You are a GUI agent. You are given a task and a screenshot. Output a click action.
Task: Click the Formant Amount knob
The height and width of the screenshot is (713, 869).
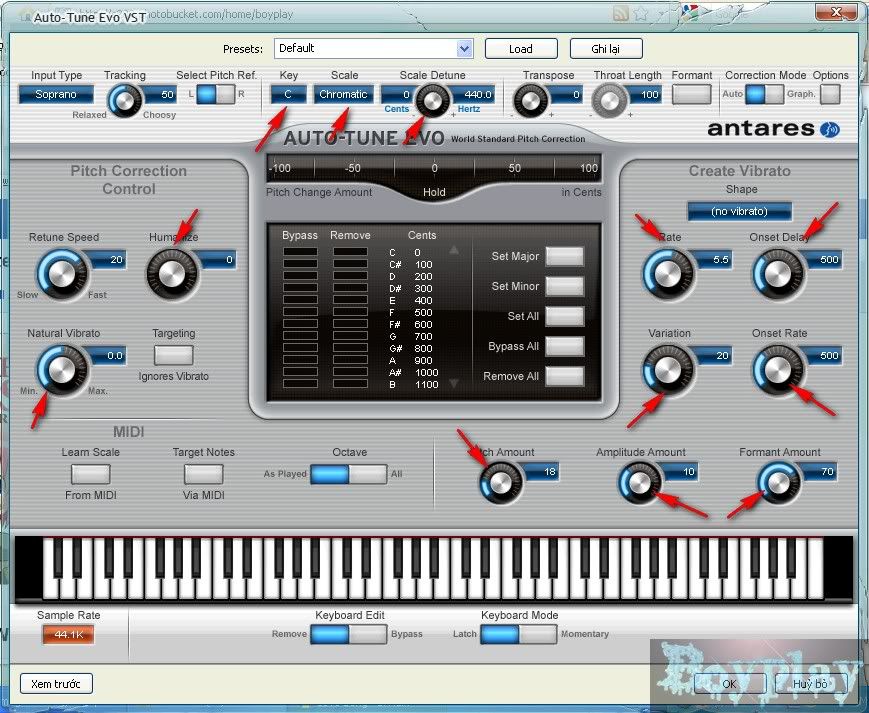[777, 484]
